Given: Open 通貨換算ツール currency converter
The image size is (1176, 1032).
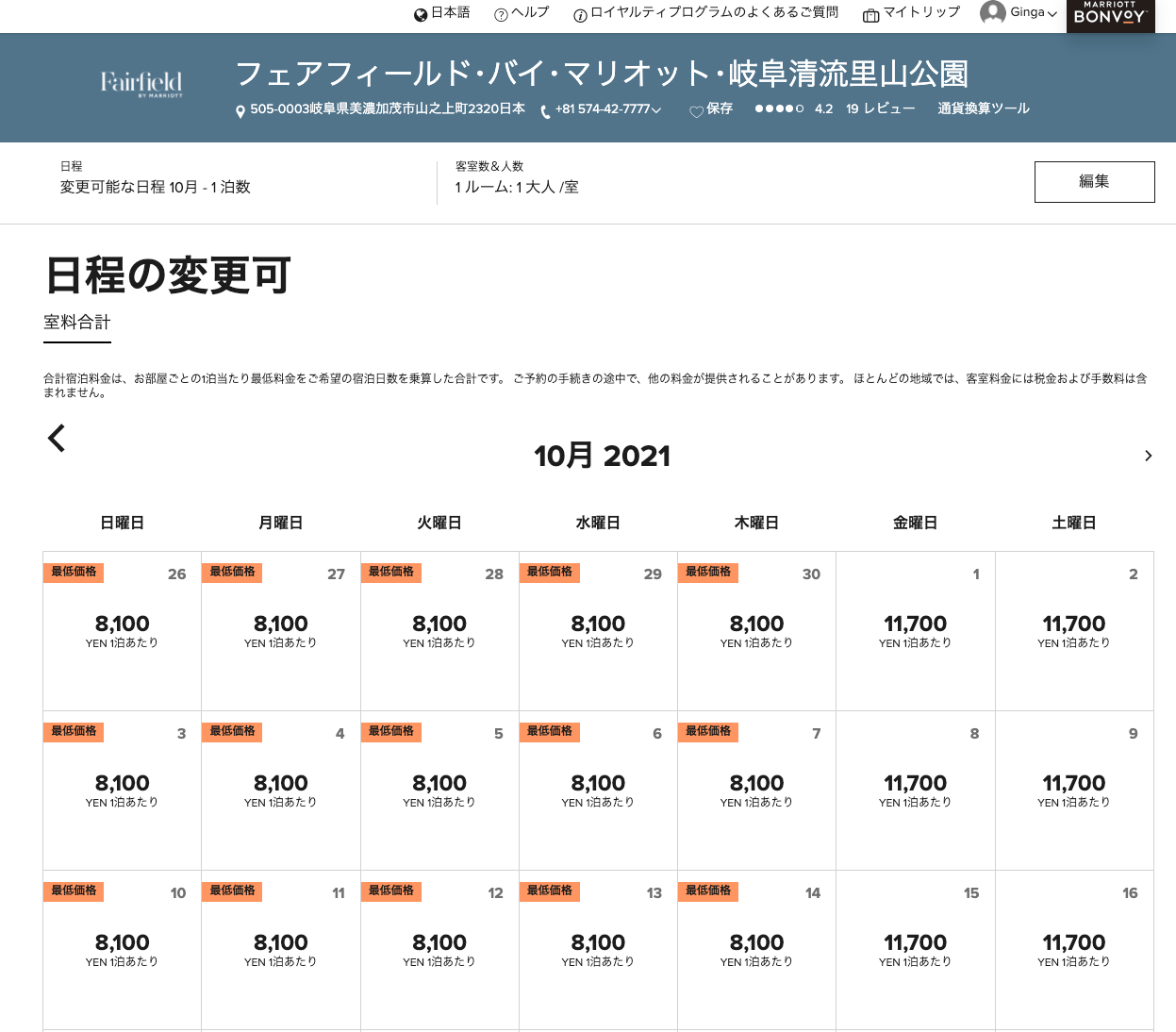Looking at the screenshot, I should (984, 108).
